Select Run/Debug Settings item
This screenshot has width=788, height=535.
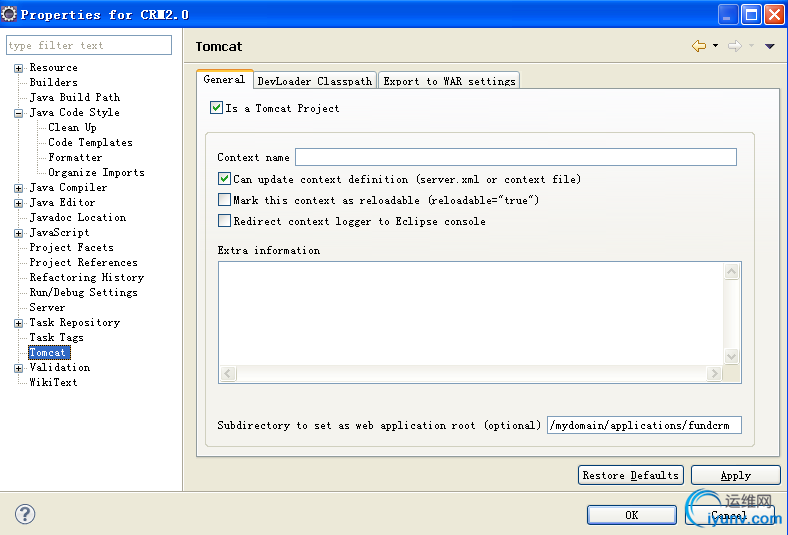click(x=83, y=293)
